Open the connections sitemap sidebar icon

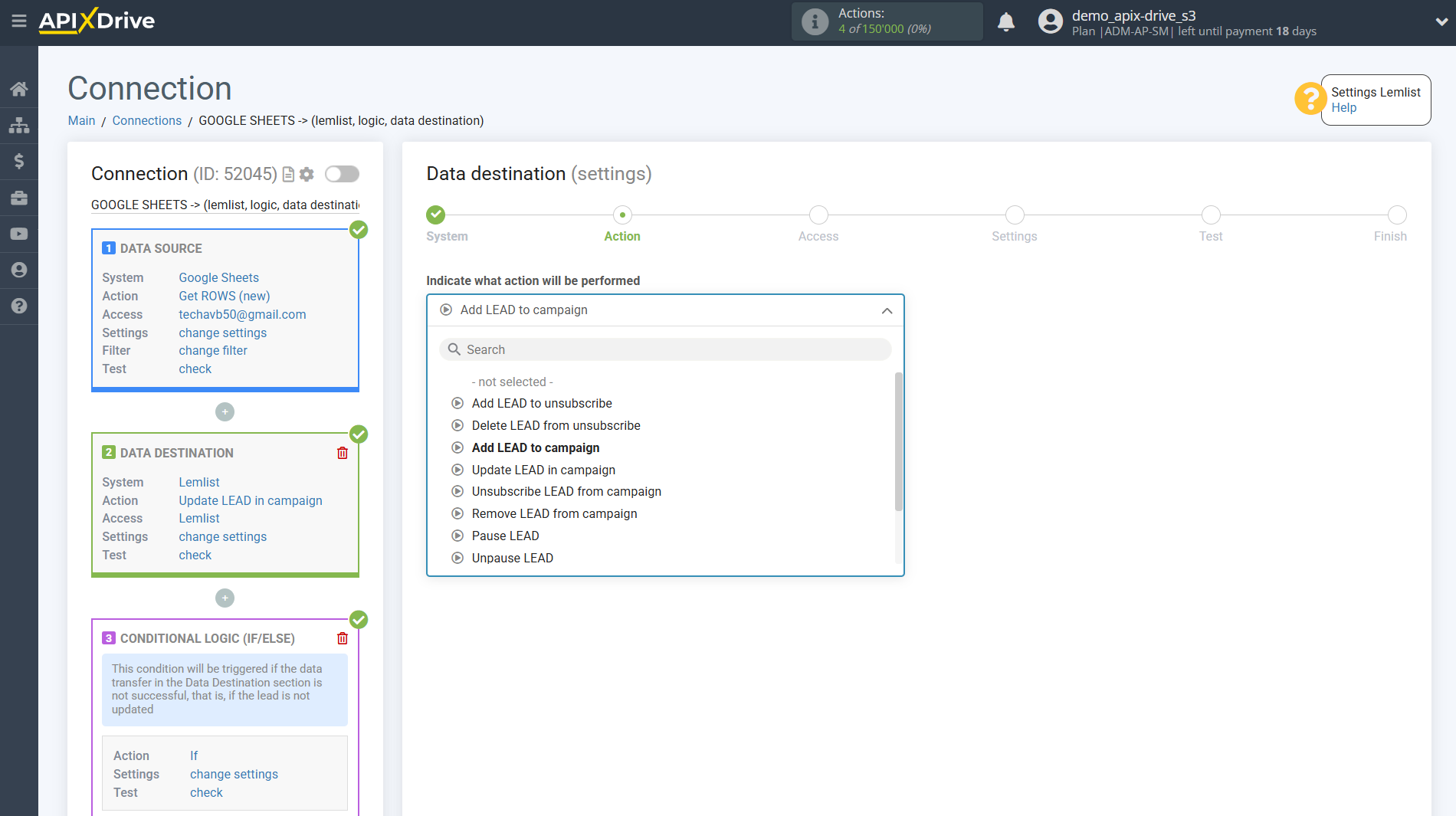[x=19, y=125]
